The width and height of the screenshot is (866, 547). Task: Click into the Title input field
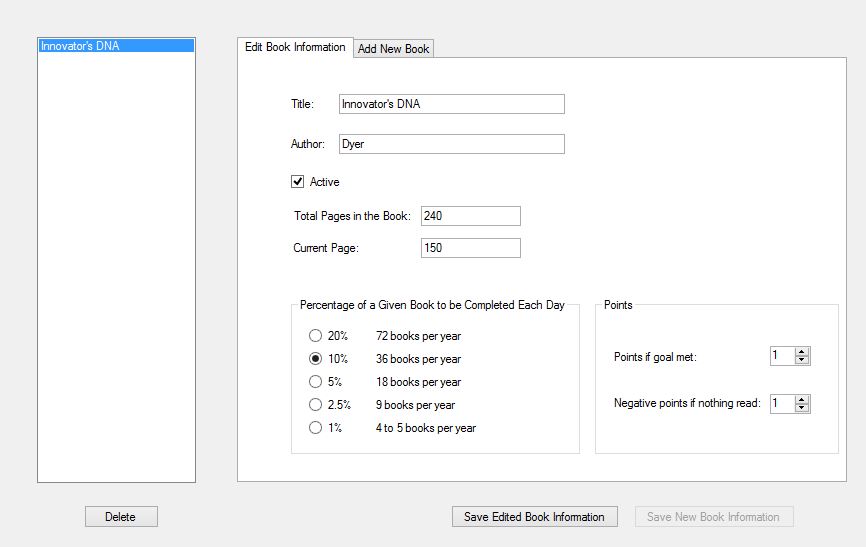pyautogui.click(x=452, y=104)
